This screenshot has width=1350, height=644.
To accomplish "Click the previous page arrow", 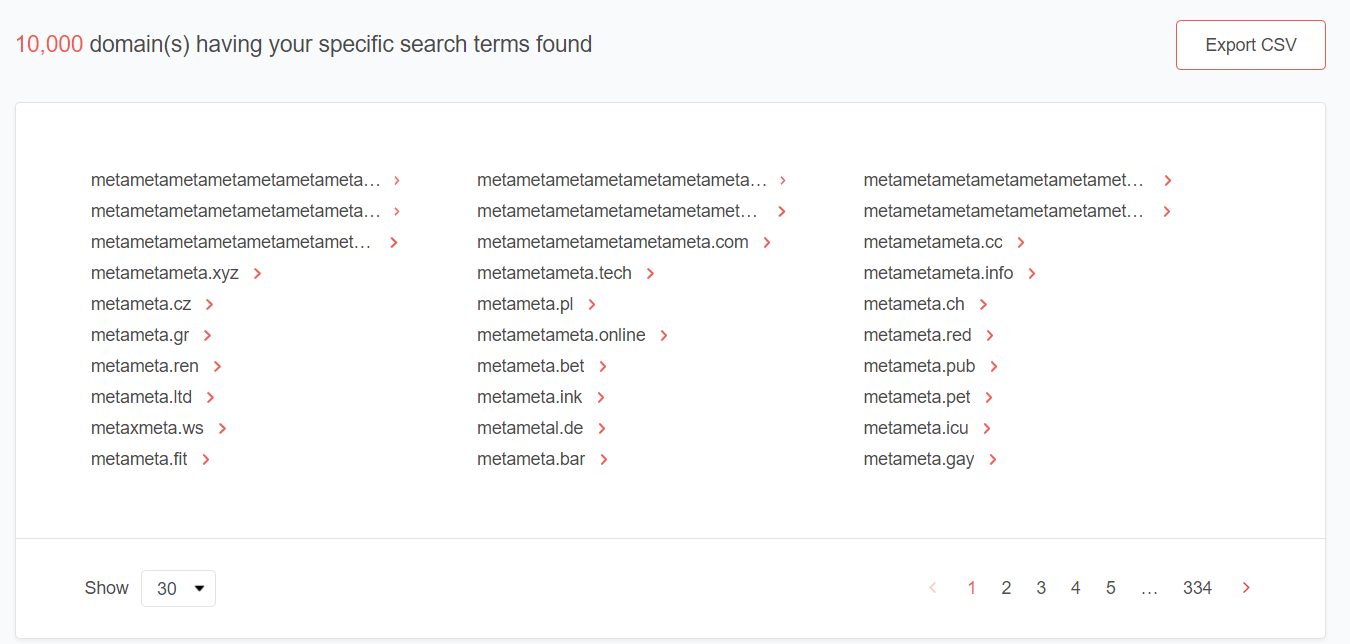I will point(933,588).
